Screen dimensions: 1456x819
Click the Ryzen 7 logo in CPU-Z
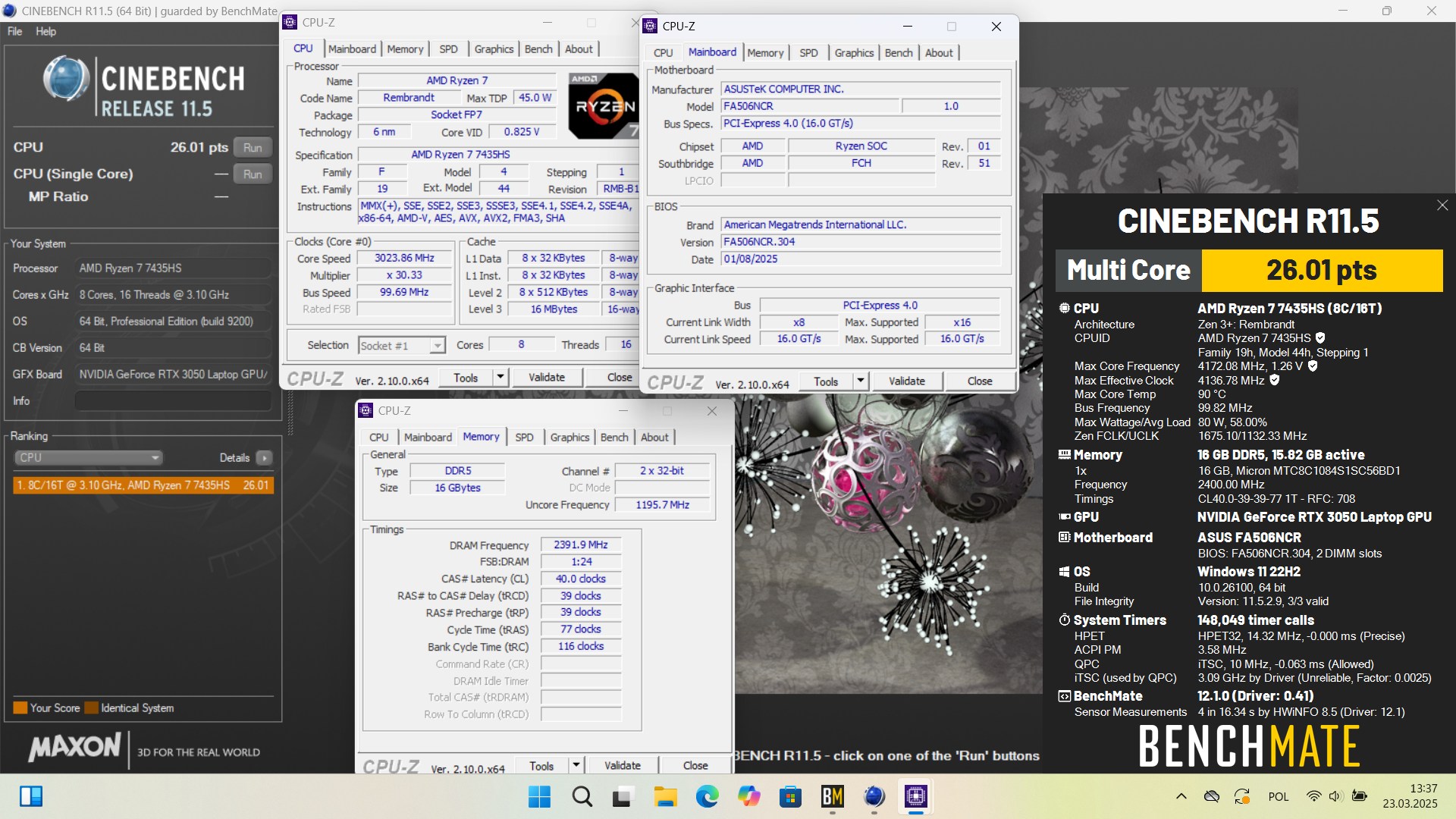(604, 105)
